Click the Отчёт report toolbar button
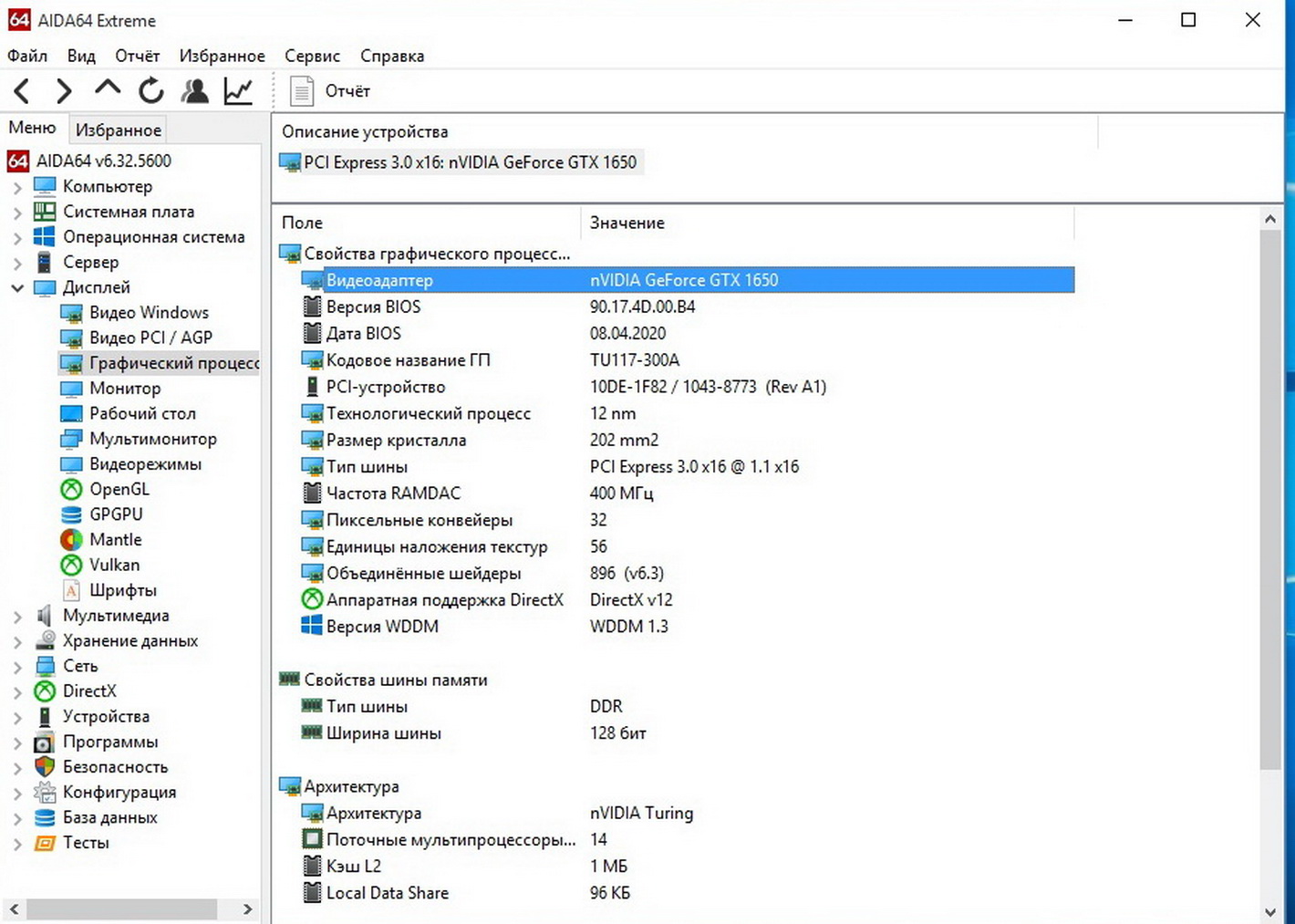The image size is (1295, 924). (329, 90)
